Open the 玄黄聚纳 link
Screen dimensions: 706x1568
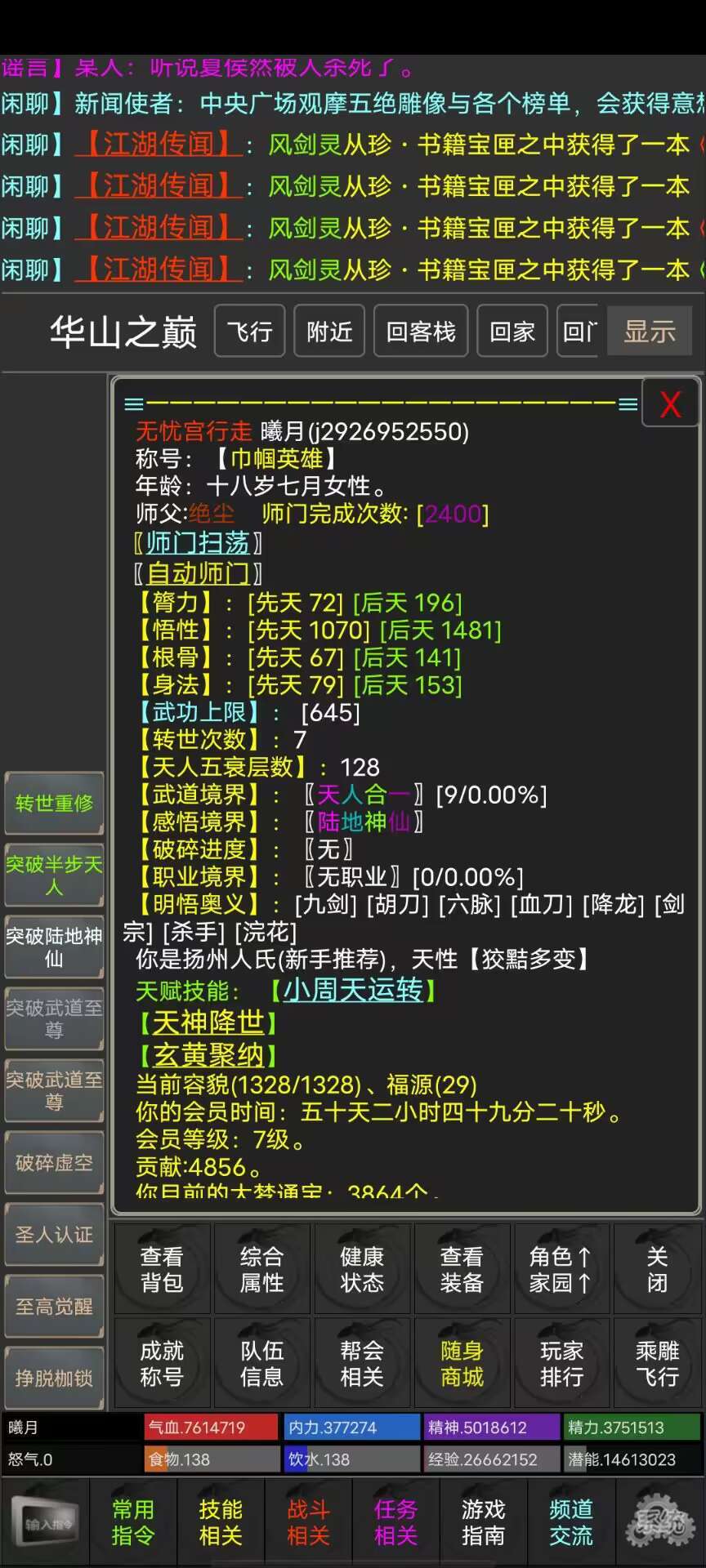(x=208, y=1056)
